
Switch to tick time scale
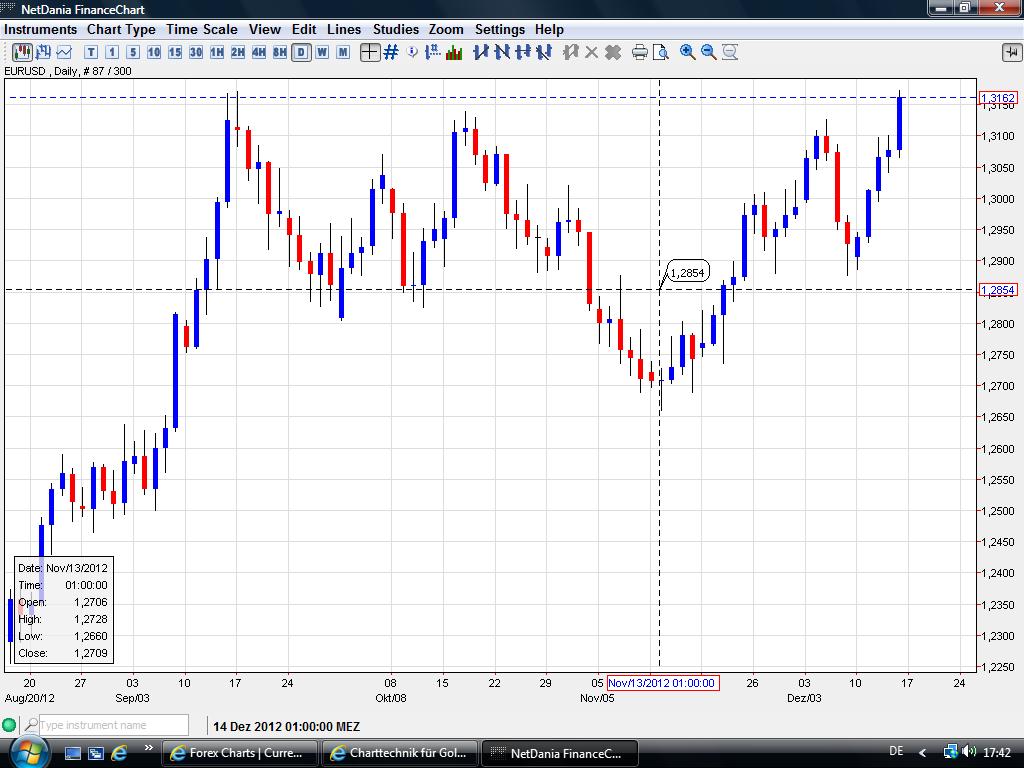click(x=91, y=52)
